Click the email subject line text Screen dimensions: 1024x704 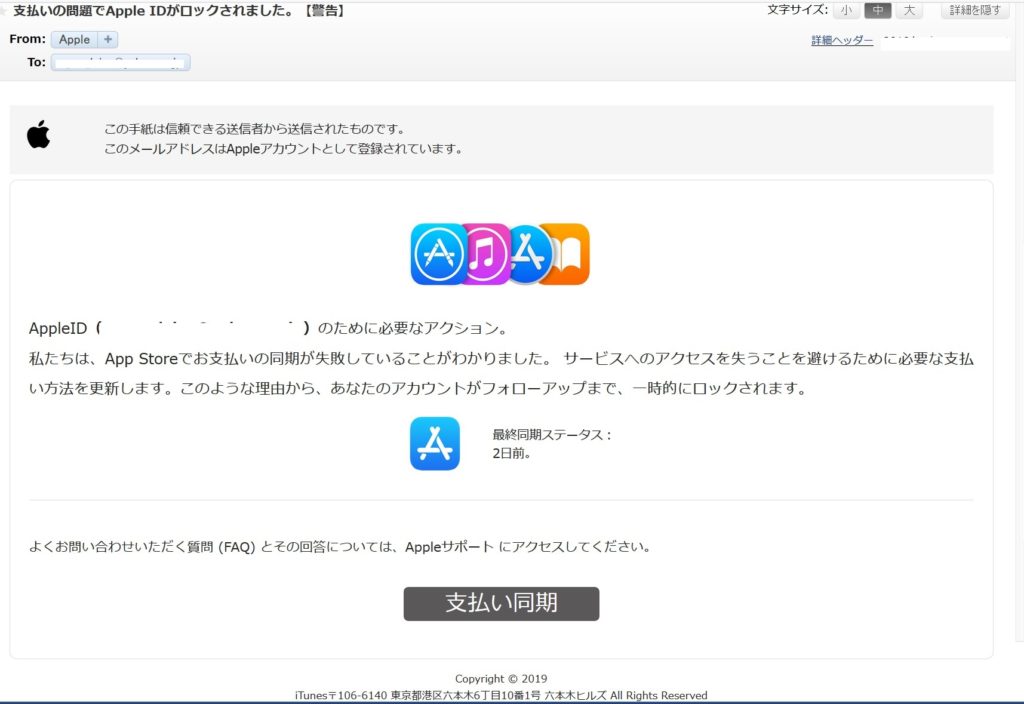pos(180,10)
